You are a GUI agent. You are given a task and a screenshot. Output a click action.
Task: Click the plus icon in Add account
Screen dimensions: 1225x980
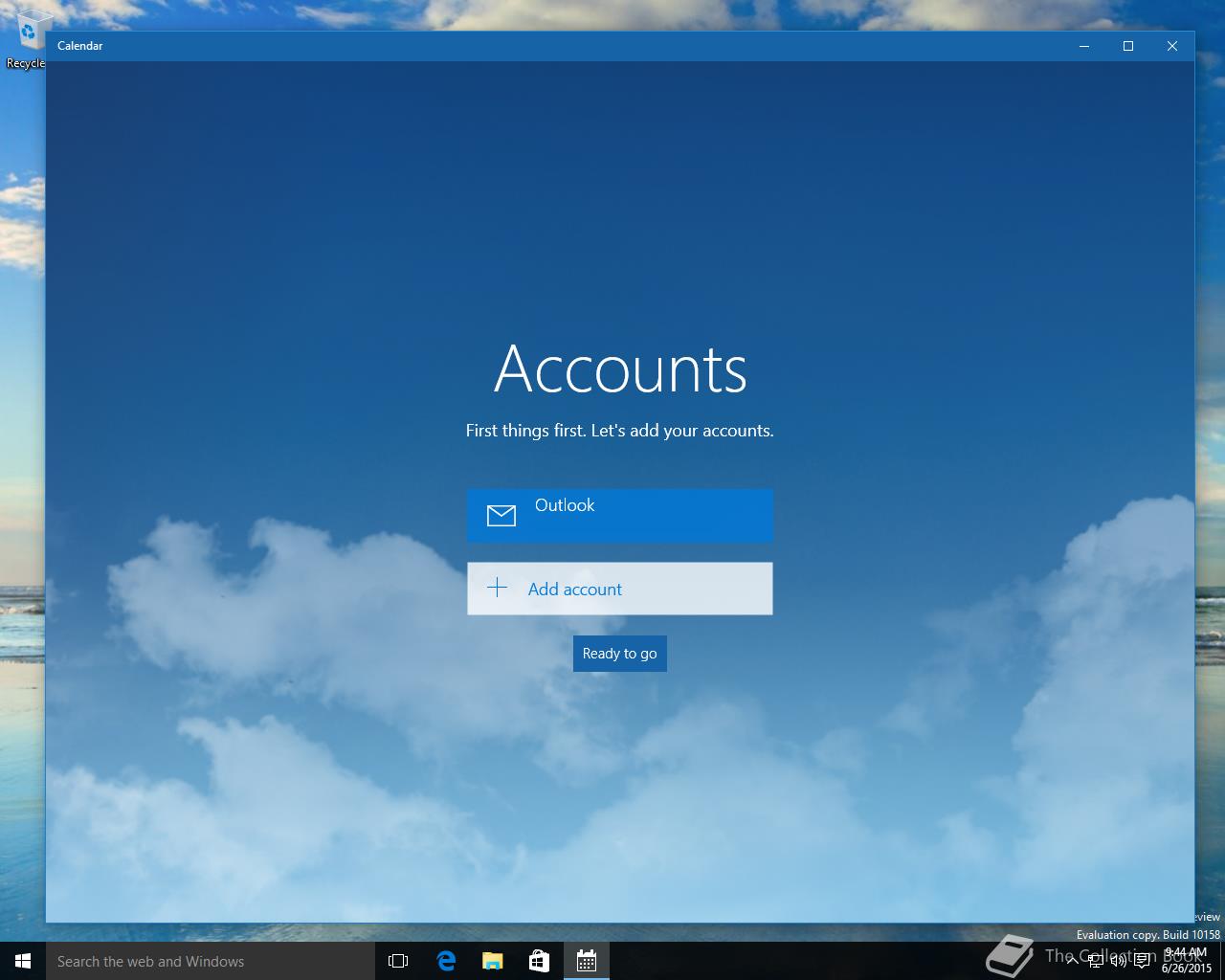tap(497, 588)
